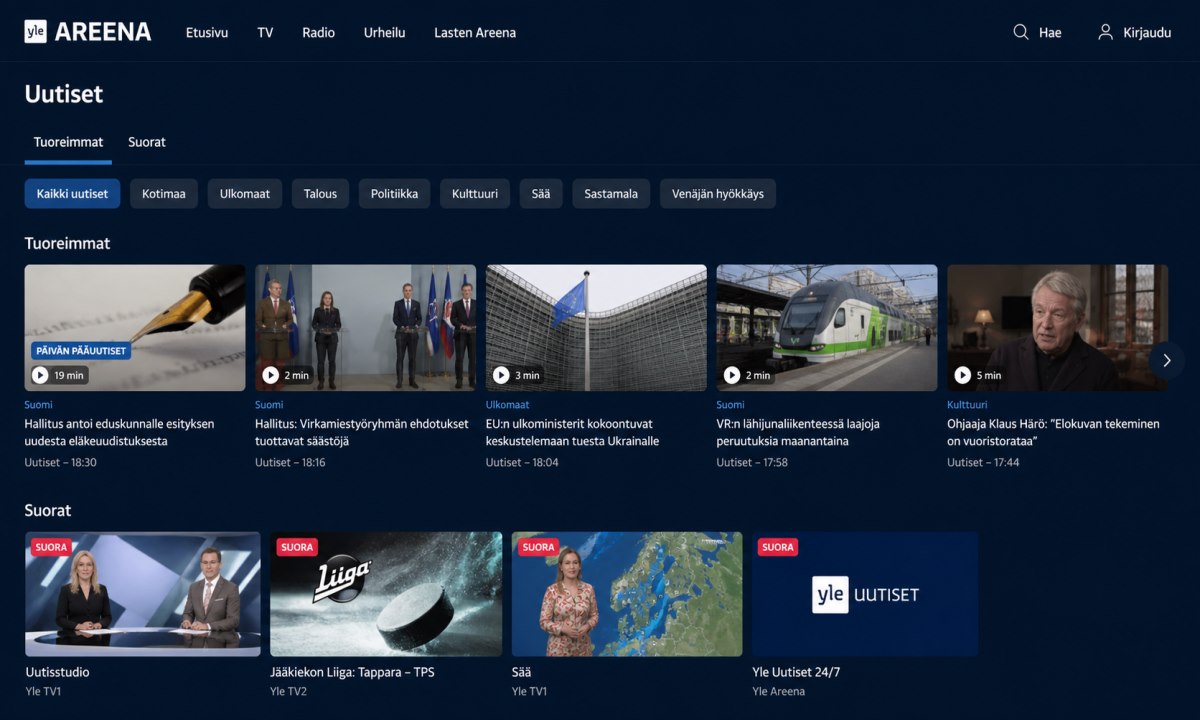Filter news by Kulttuuri
1200x720 pixels.
pos(475,194)
